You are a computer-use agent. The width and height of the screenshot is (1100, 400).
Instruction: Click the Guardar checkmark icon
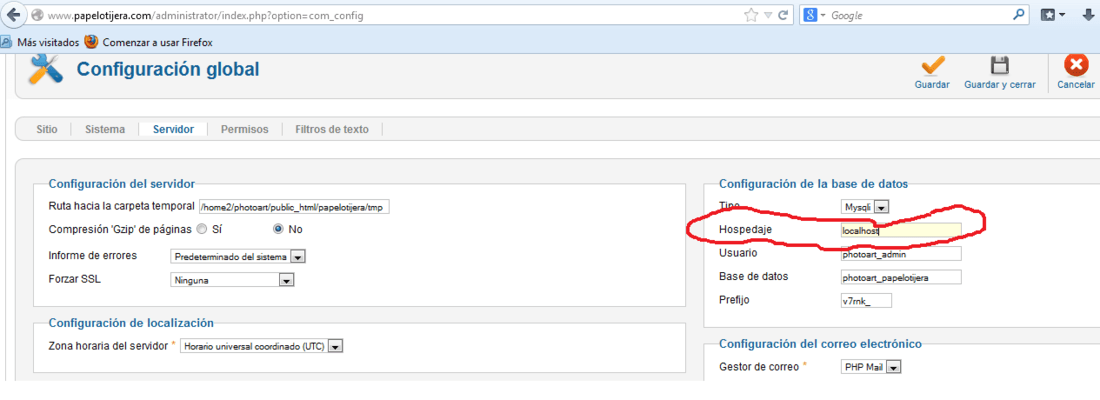[932, 66]
